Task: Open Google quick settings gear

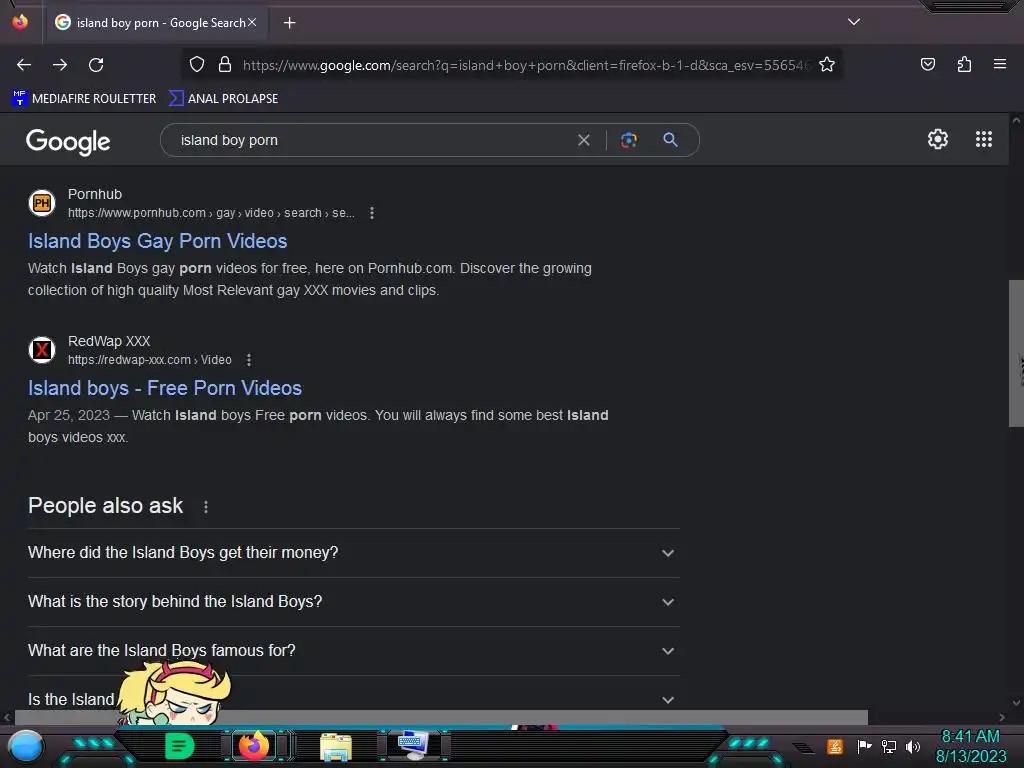Action: pyautogui.click(x=938, y=139)
